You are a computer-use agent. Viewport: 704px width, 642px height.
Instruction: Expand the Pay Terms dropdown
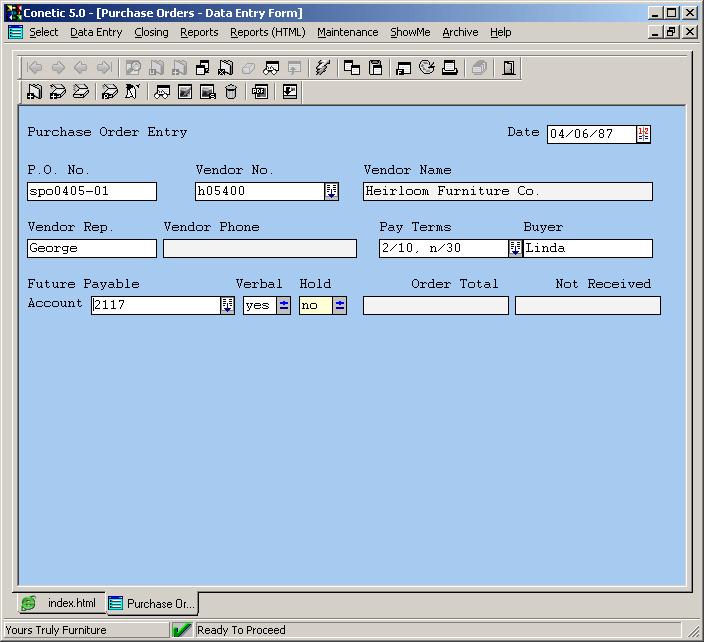[515, 249]
